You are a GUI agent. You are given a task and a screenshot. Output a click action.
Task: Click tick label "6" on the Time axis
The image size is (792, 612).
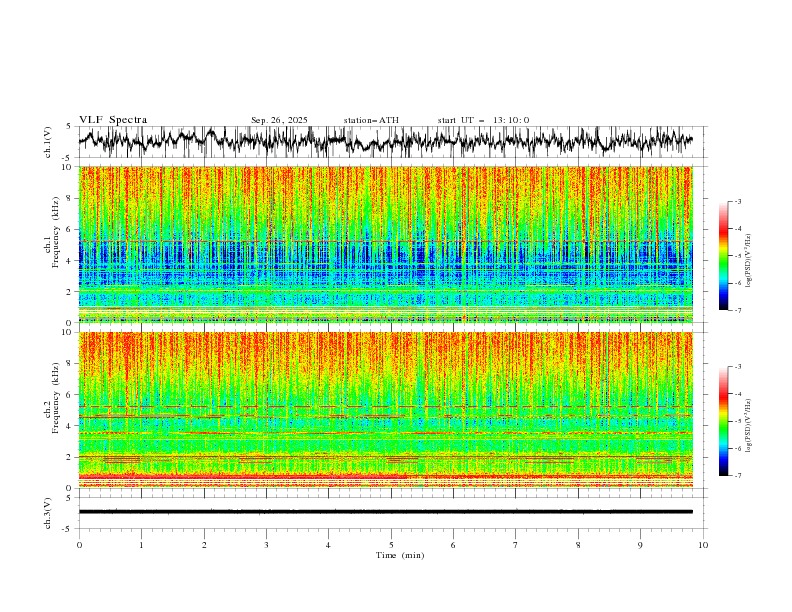[453, 545]
